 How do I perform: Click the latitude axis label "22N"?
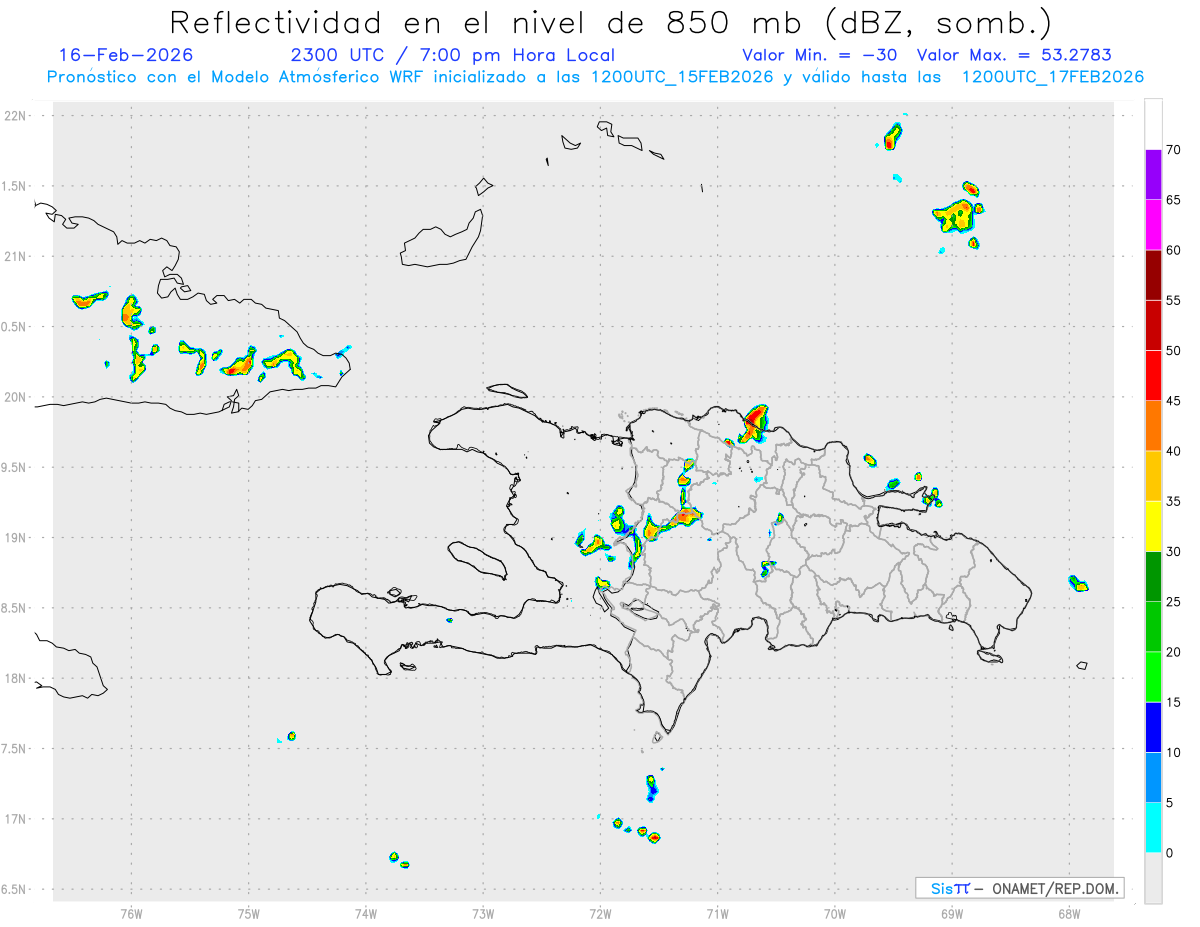(x=16, y=116)
